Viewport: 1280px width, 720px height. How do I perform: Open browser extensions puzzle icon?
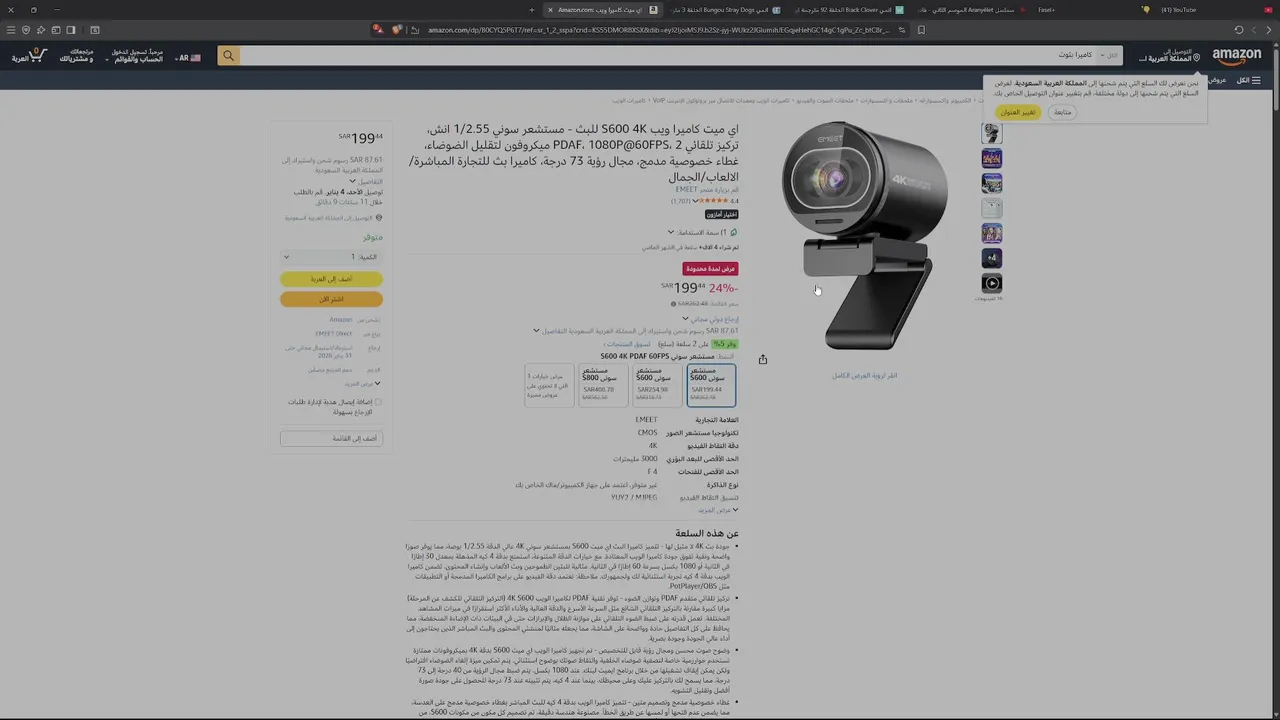(x=41, y=30)
